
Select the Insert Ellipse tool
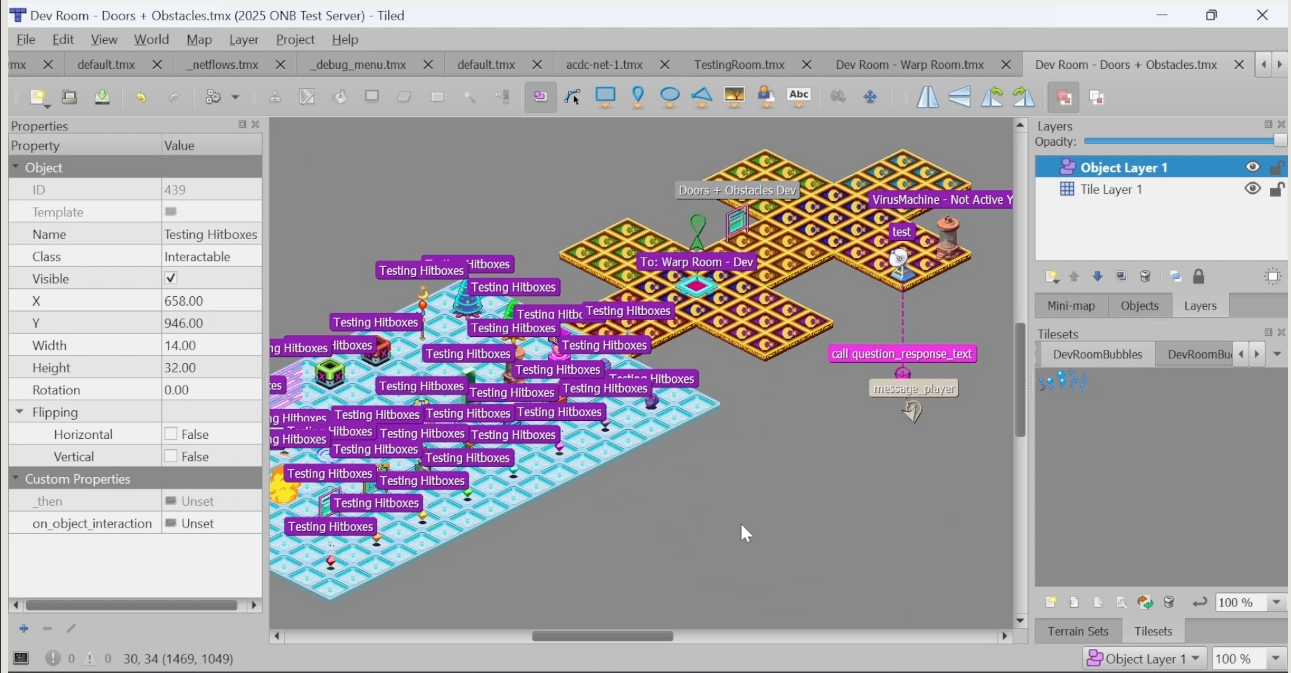(670, 97)
